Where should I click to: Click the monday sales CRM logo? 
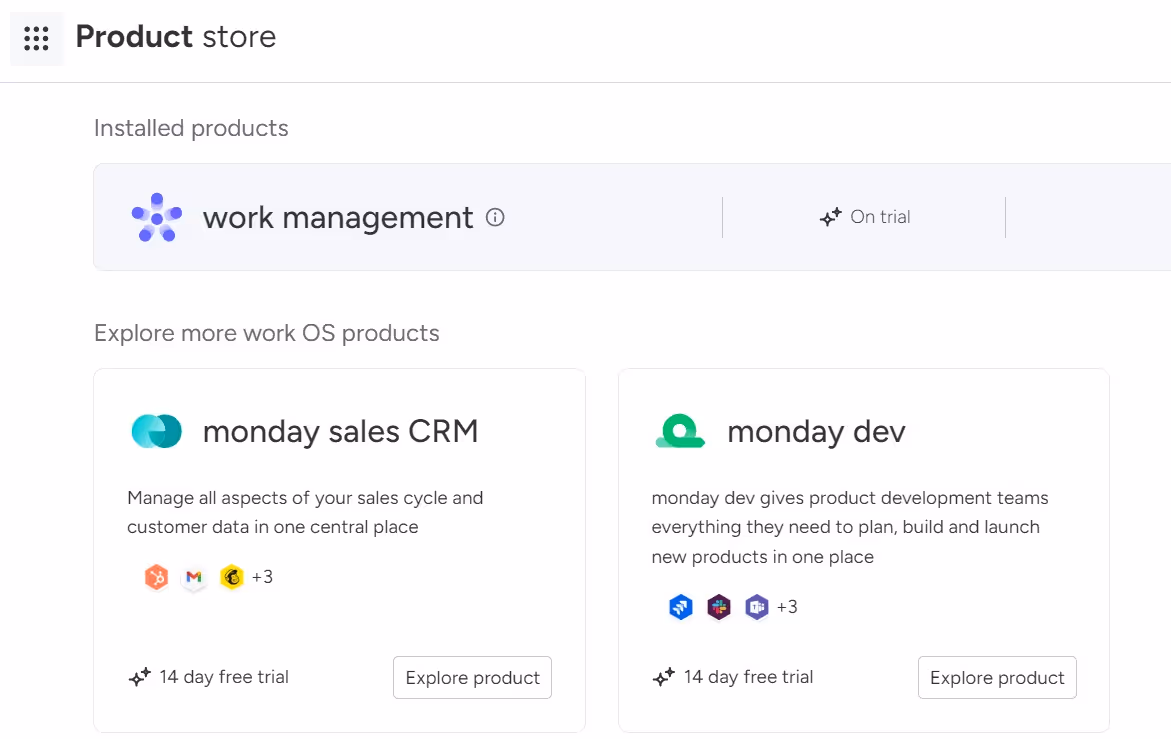click(156, 431)
